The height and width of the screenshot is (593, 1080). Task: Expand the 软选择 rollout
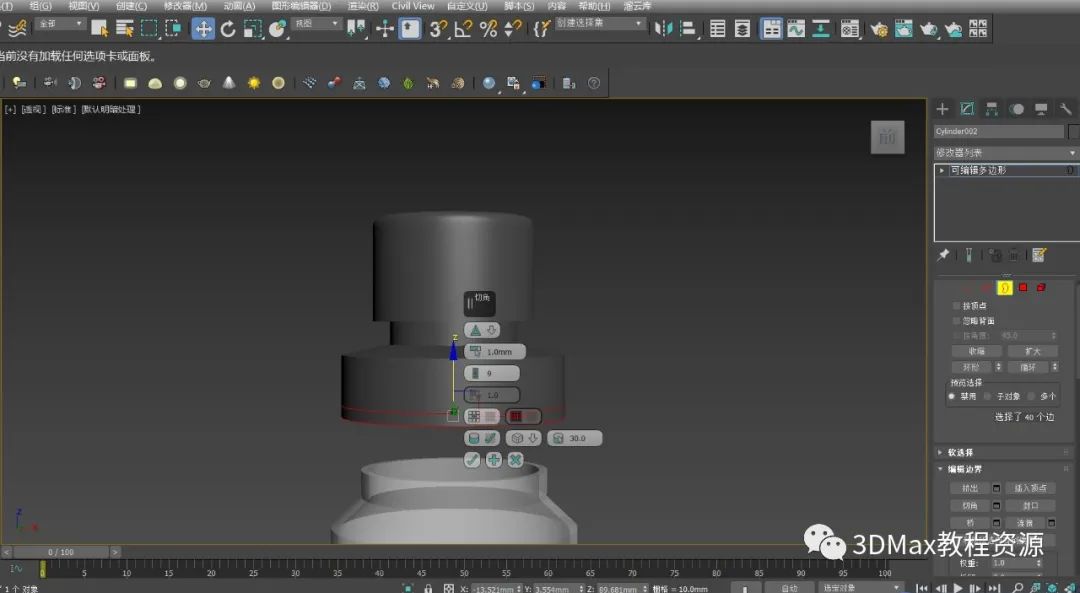click(961, 453)
